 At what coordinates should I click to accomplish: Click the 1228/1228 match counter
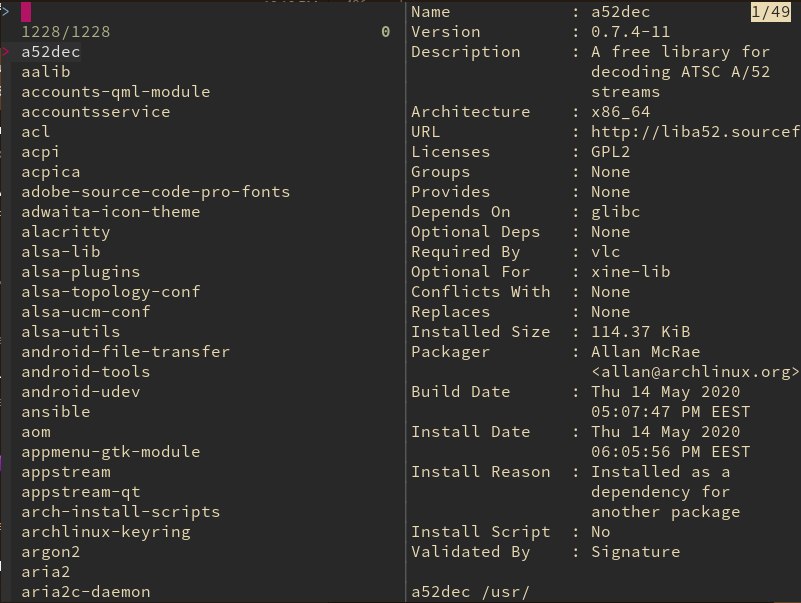pyautogui.click(x=65, y=32)
